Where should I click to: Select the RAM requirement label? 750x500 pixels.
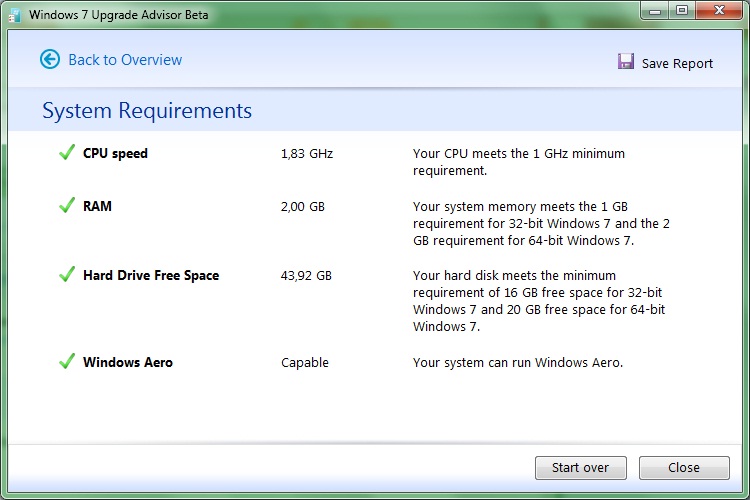[97, 206]
